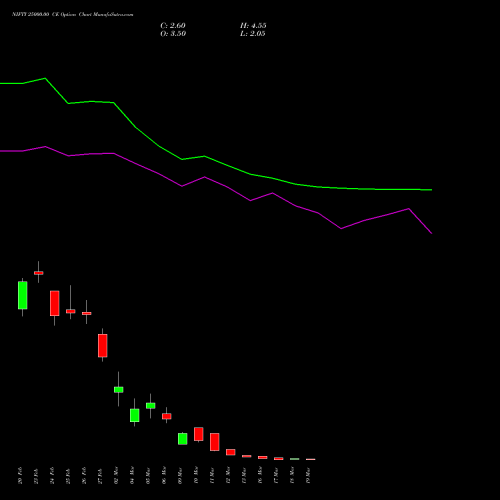The width and height of the screenshot is (500, 500).
Task: Select the close value C: 2.60
Action: 173,26
